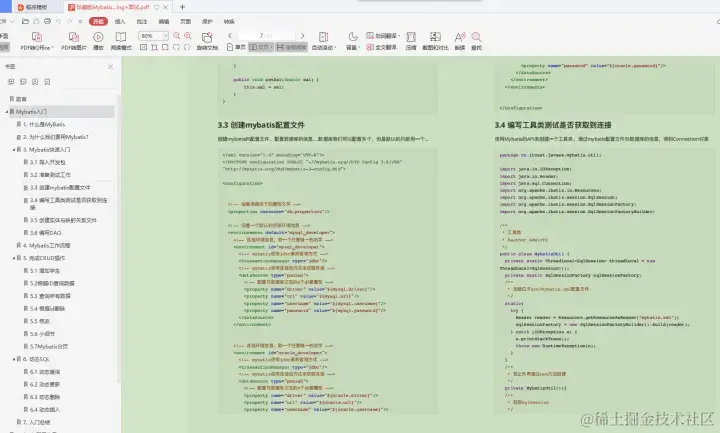This screenshot has width=720, height=433.
Task: Click the open folder icon in quick toolbar
Action: [x=25, y=21]
